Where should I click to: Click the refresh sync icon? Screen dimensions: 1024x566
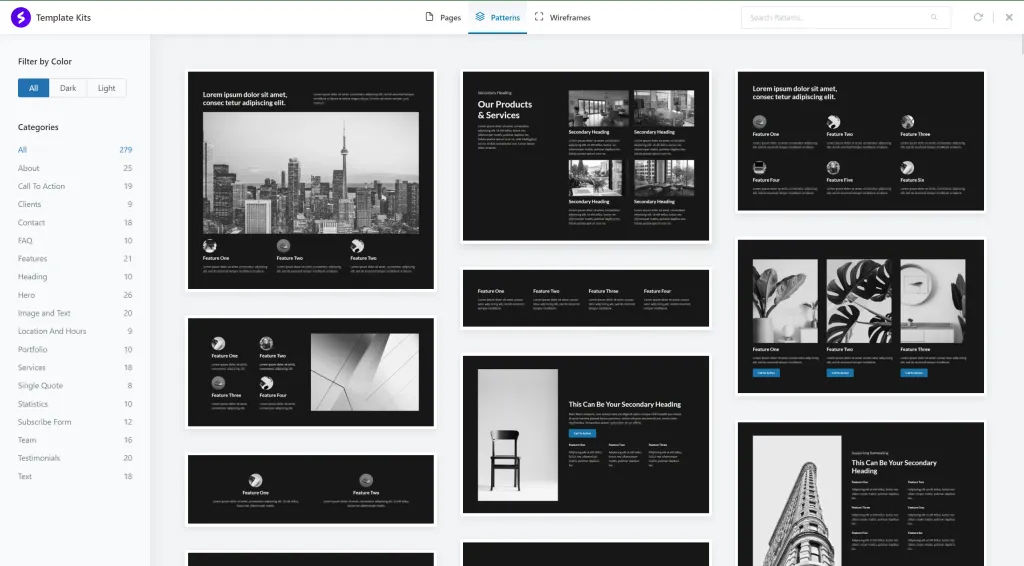point(978,17)
